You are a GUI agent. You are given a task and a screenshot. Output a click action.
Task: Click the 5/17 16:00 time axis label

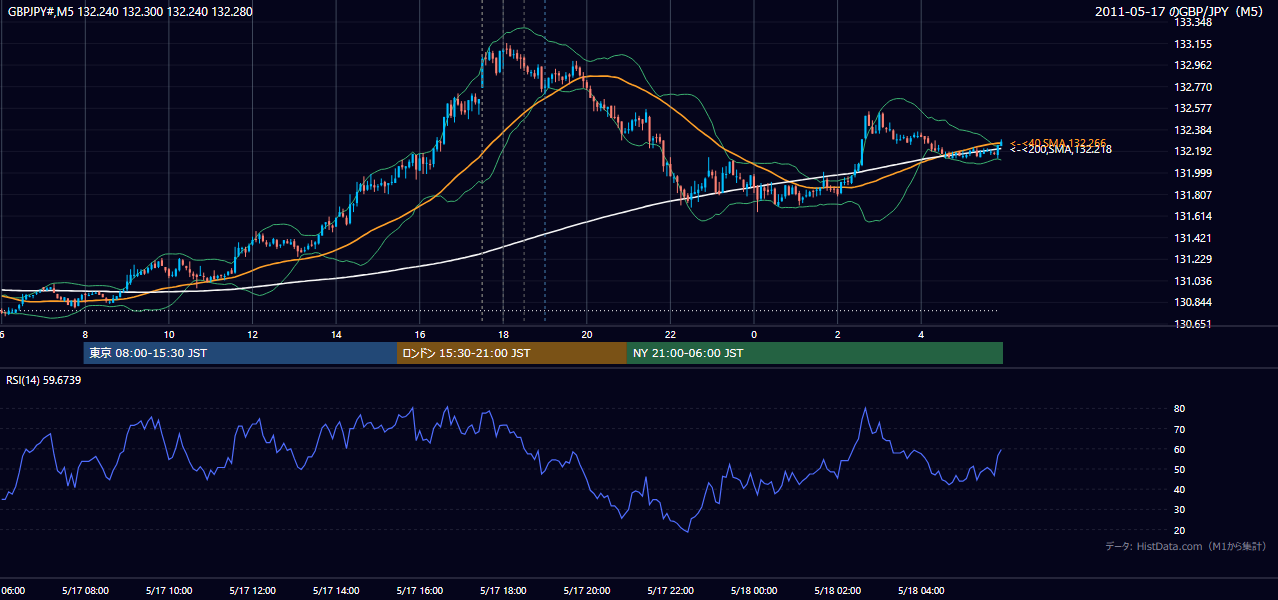pyautogui.click(x=419, y=591)
